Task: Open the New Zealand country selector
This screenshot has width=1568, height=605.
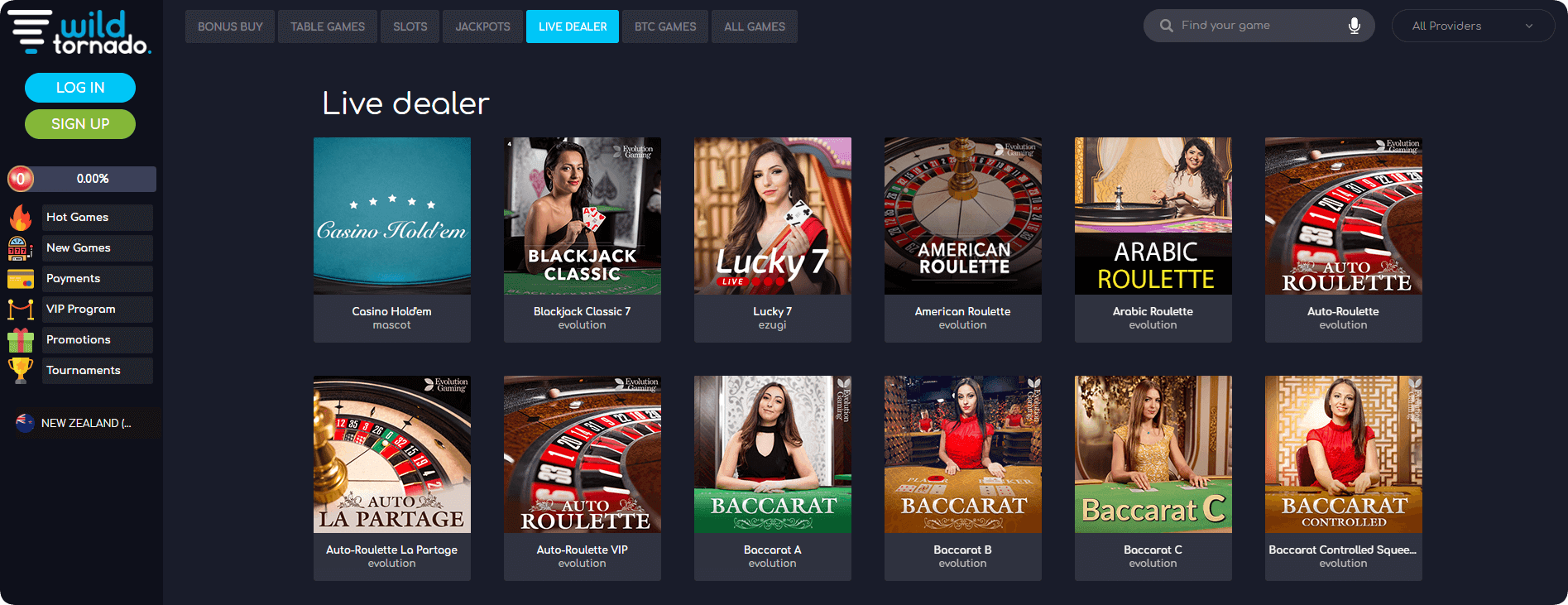Action: tap(79, 423)
